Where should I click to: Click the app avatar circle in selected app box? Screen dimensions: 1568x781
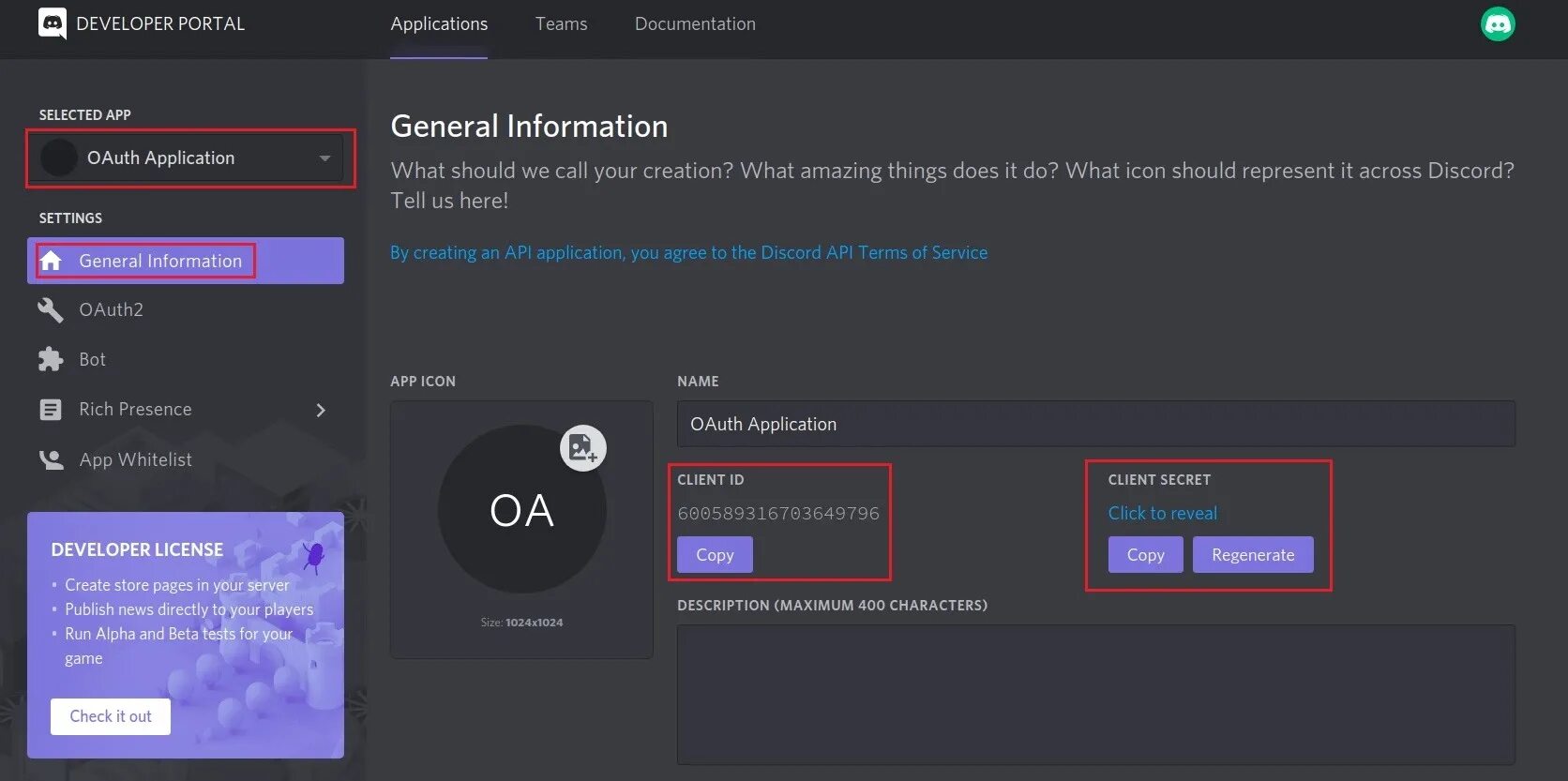click(58, 158)
